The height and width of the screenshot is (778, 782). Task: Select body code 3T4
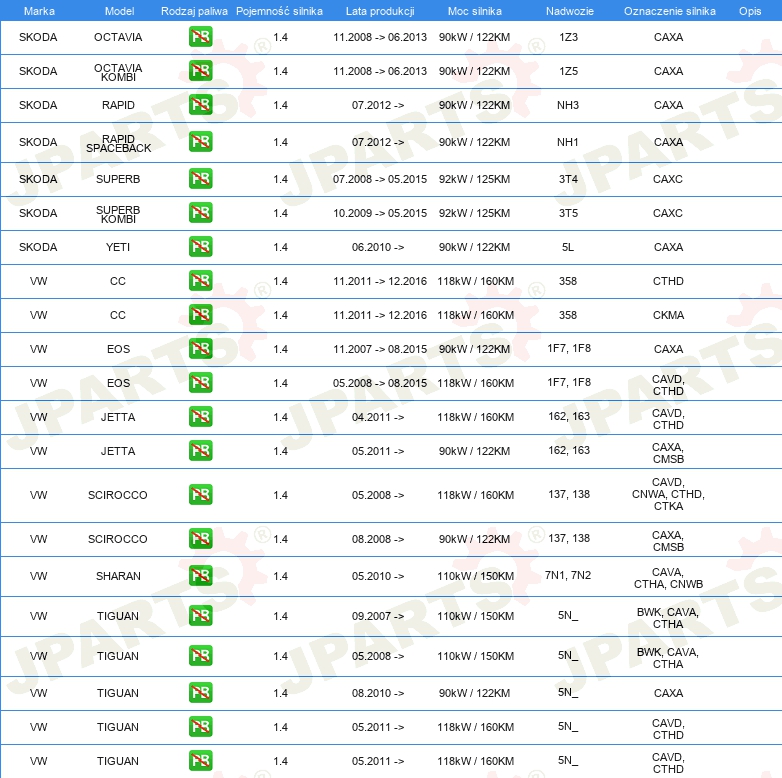pos(568,179)
